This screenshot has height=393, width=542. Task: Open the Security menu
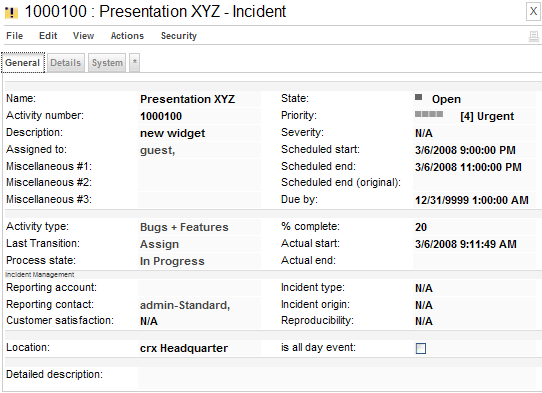coord(179,36)
